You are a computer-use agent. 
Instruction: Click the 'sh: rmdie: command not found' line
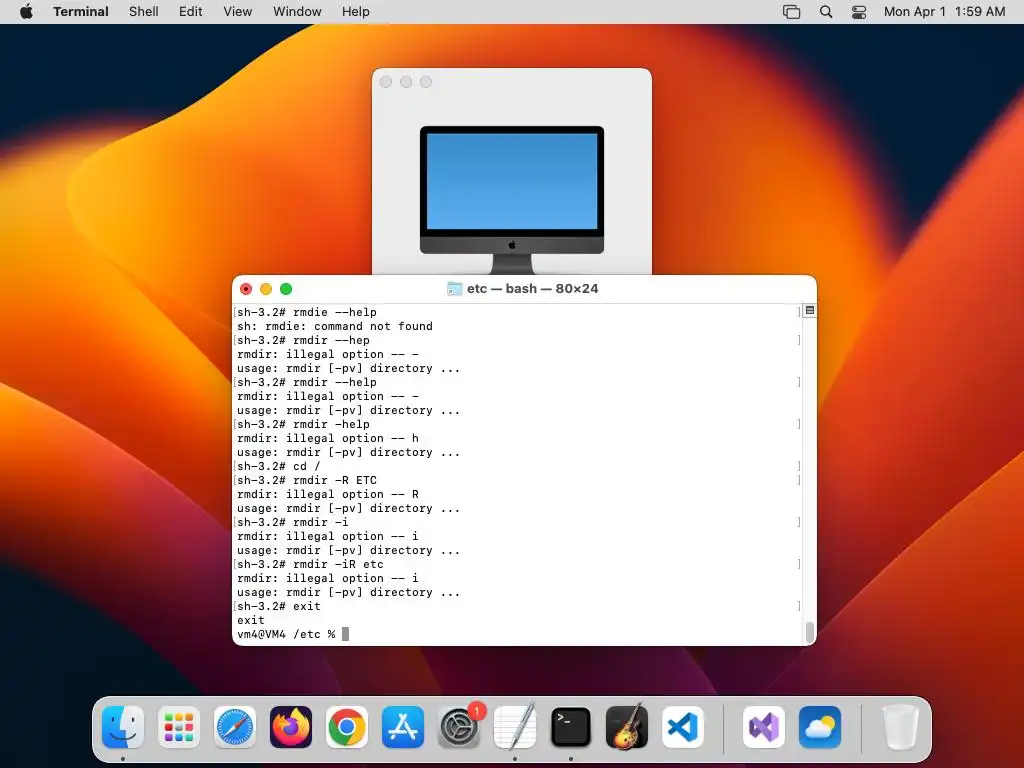click(x=334, y=326)
